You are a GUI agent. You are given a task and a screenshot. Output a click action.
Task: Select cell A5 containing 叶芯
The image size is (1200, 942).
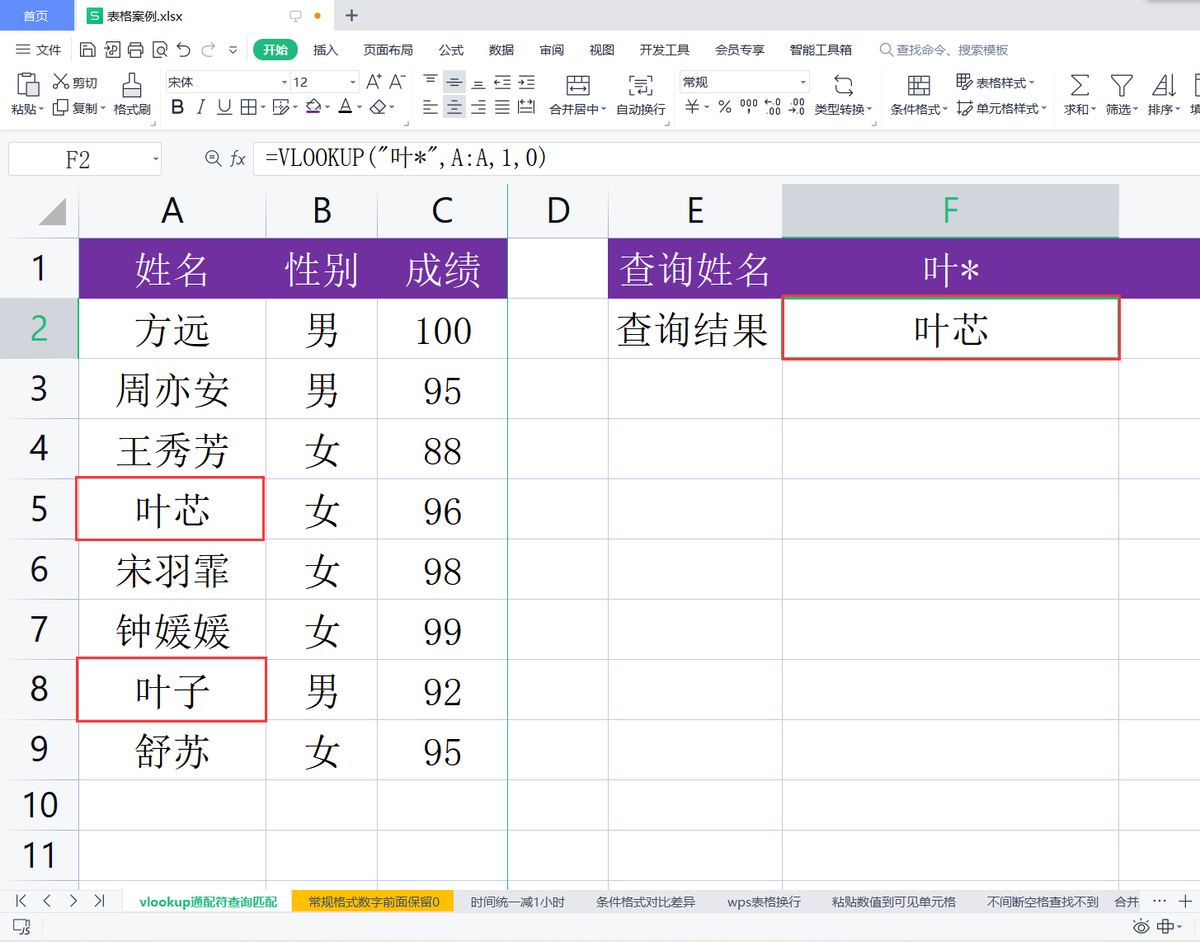pos(172,510)
